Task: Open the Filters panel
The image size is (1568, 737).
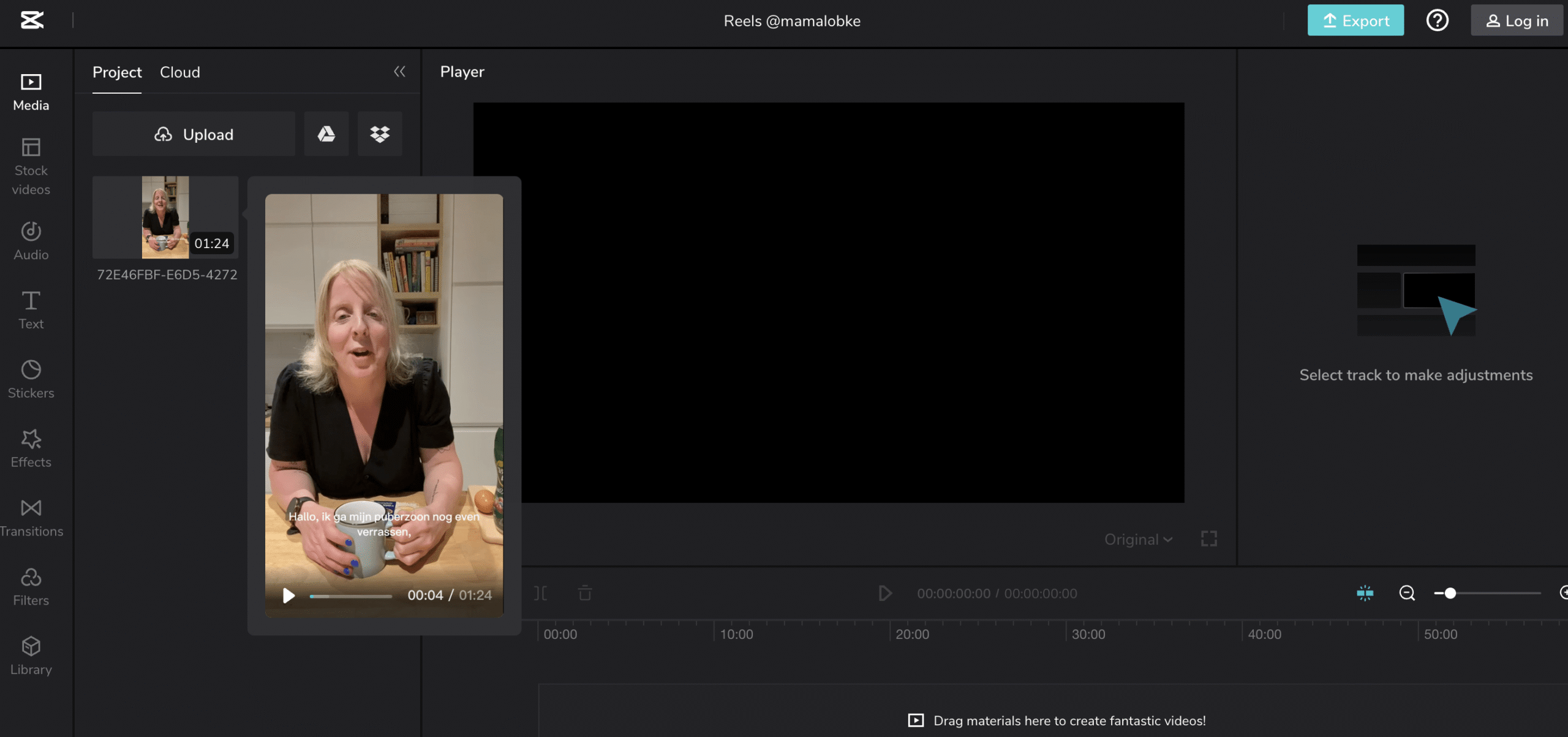Action: (31, 587)
